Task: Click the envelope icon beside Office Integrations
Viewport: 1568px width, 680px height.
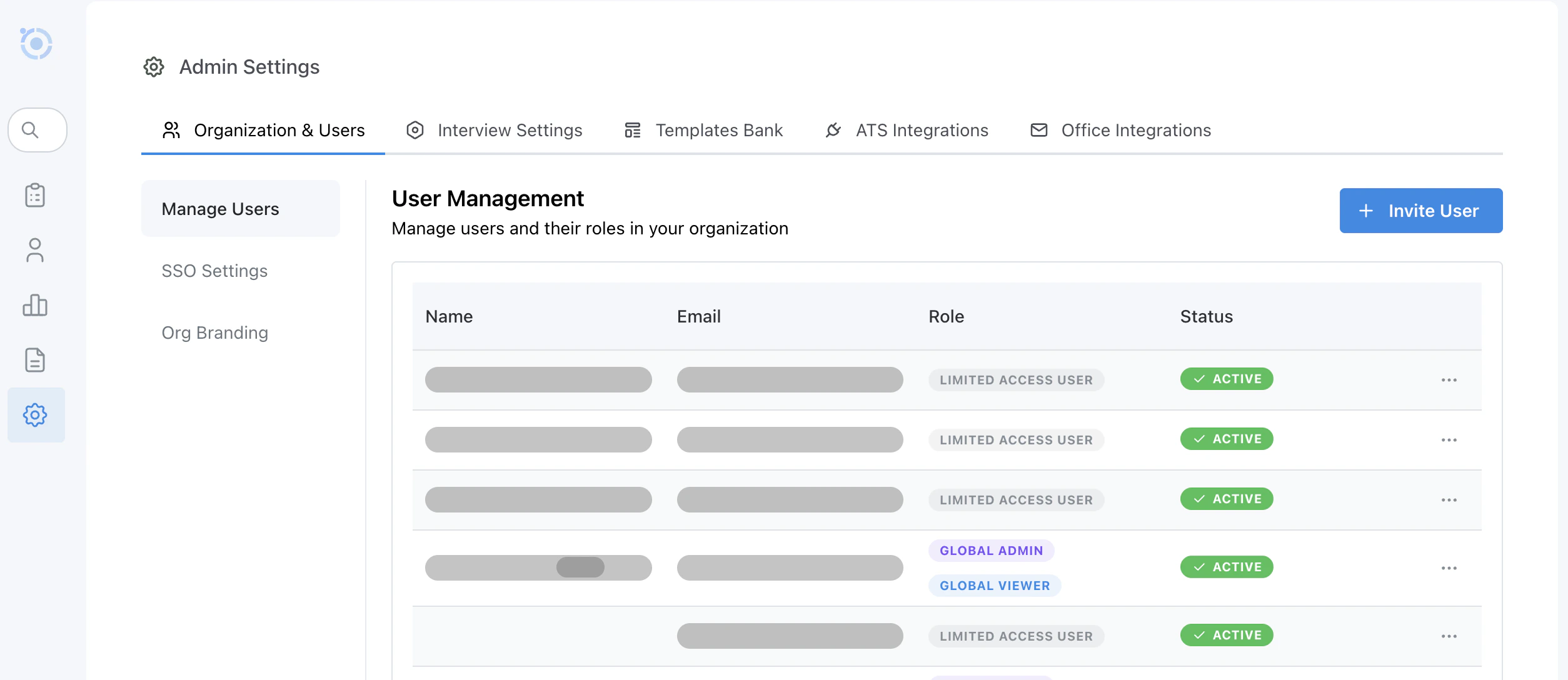Action: [x=1038, y=130]
